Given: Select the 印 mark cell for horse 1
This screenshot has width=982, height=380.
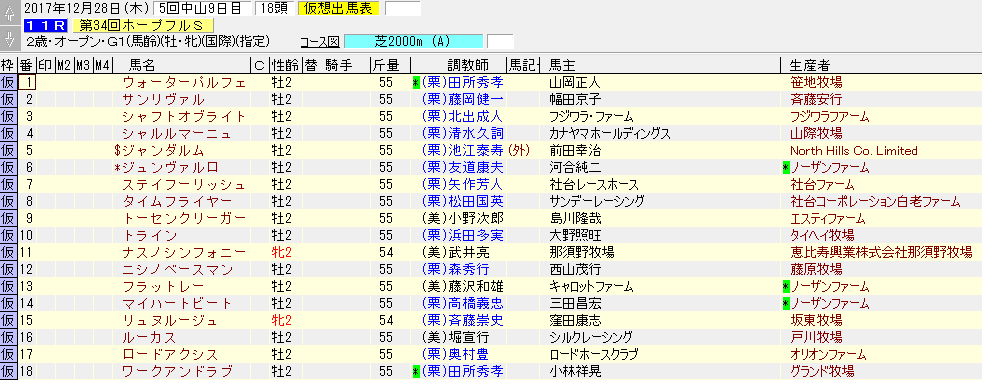Looking at the screenshot, I should 46,83.
